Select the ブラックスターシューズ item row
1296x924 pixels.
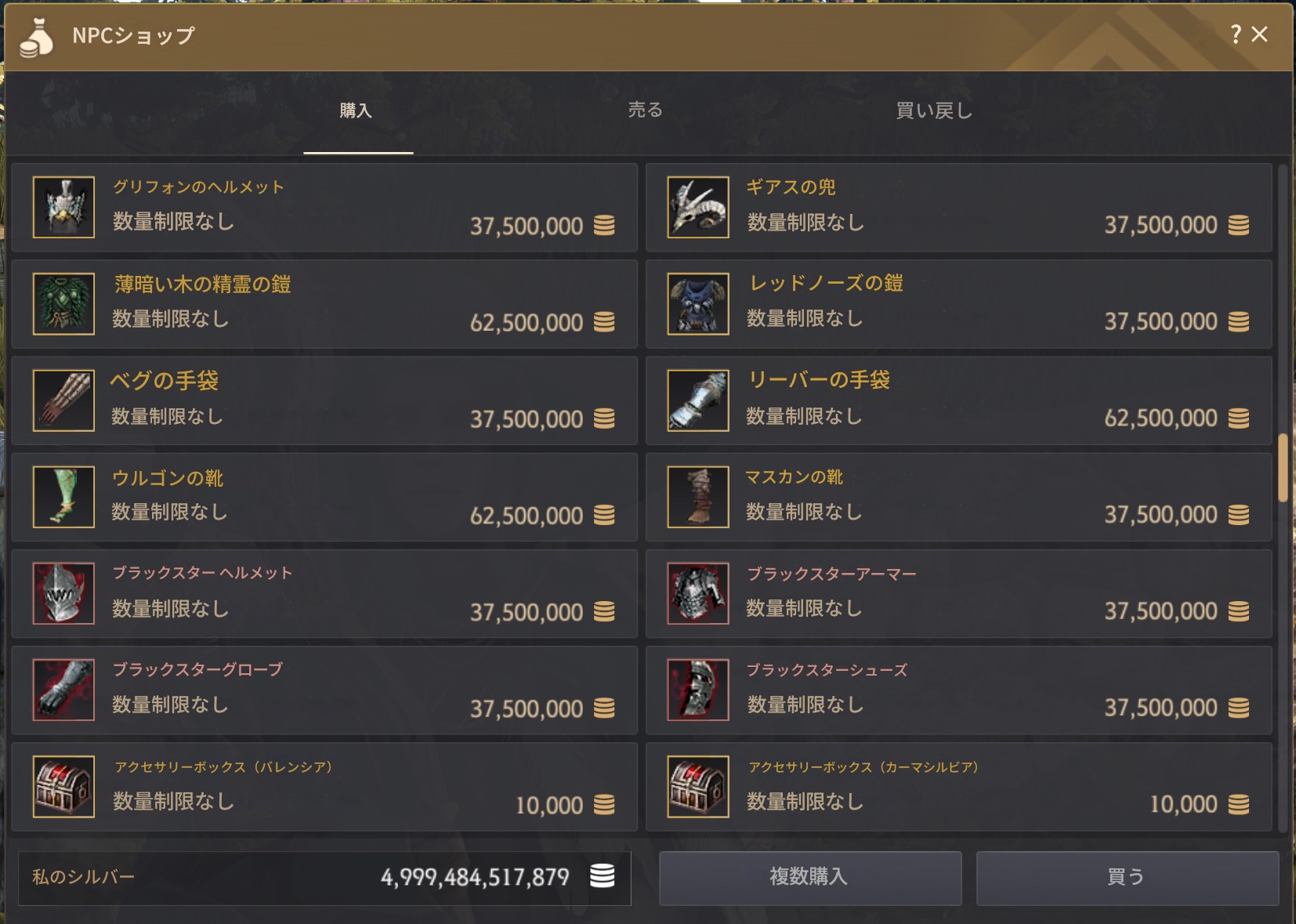point(958,690)
